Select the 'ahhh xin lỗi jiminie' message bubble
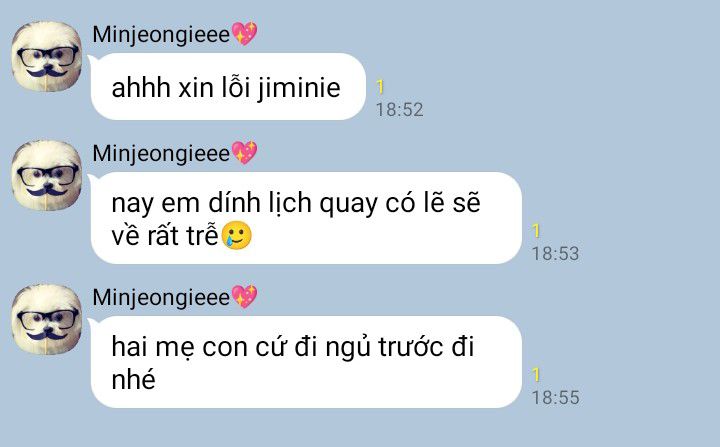Image resolution: width=720 pixels, height=447 pixels. (x=228, y=86)
